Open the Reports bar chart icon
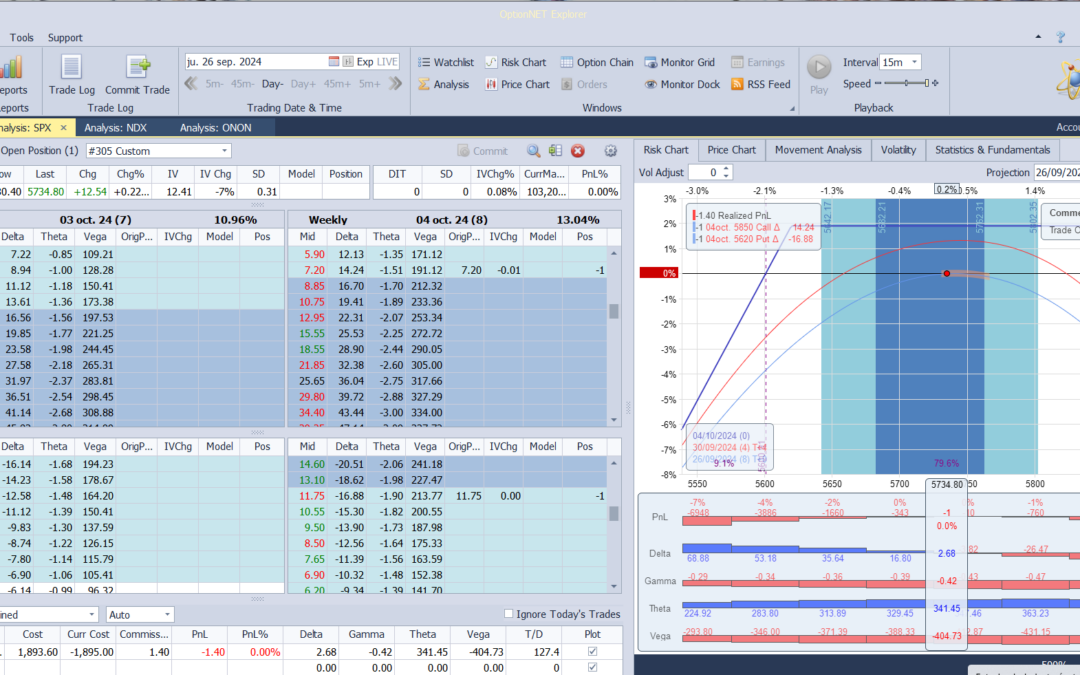This screenshot has width=1080, height=675. tap(11, 68)
